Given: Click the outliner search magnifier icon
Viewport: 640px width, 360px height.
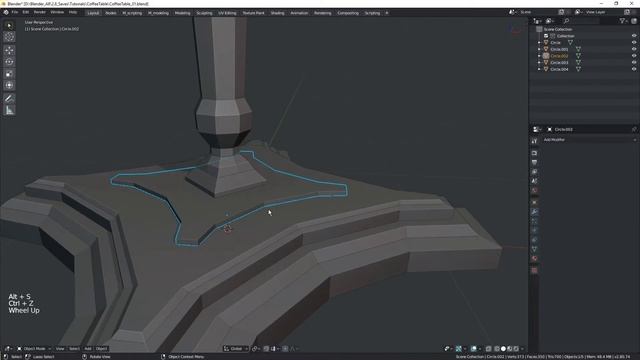Looking at the screenshot, I should (566, 21).
